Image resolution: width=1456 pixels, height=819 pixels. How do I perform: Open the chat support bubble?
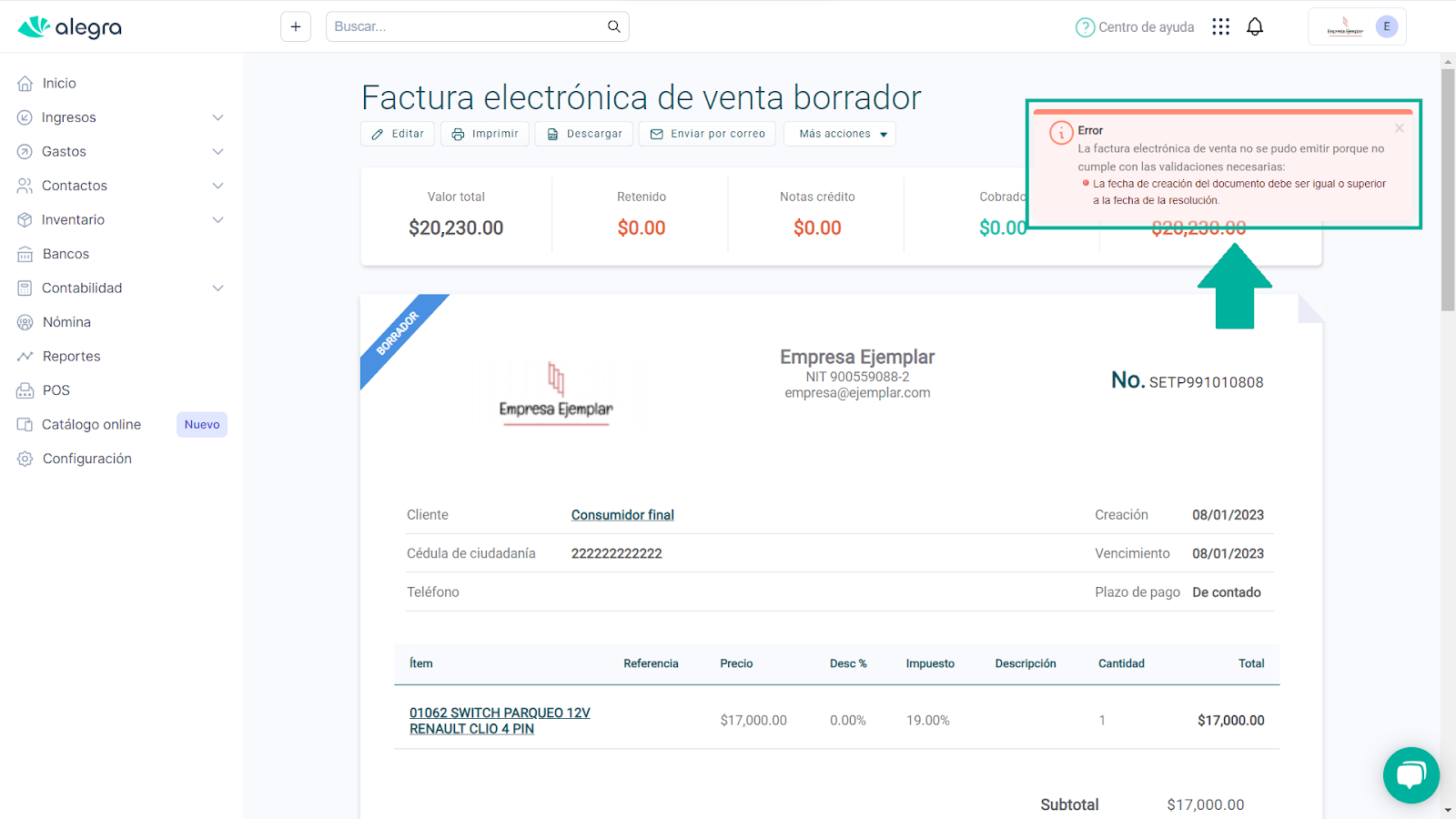pos(1411,775)
